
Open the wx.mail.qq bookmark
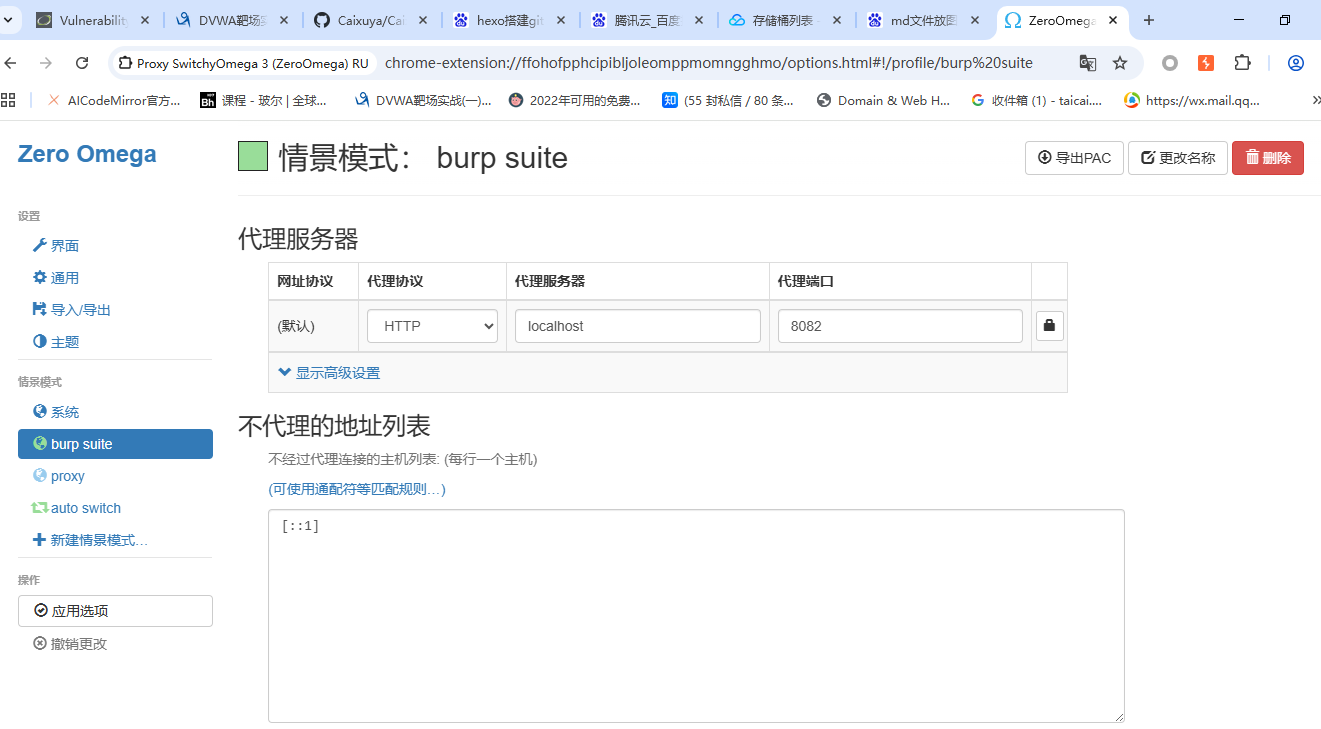(1192, 100)
